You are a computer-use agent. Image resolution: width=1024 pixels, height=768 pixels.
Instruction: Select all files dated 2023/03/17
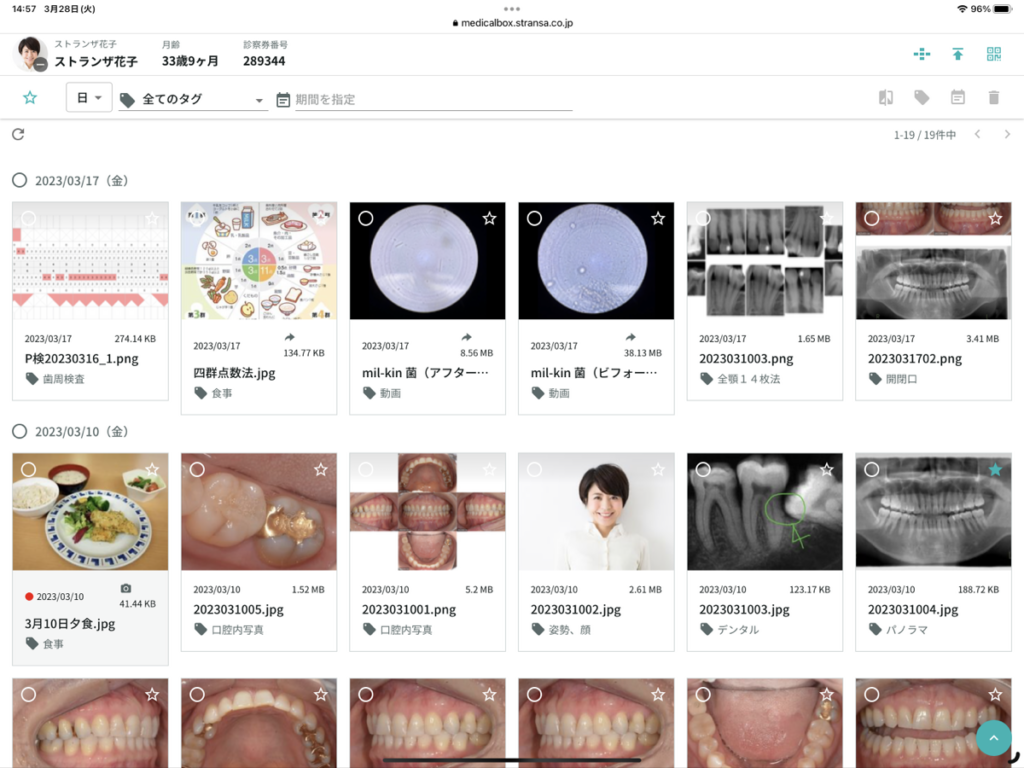click(19, 181)
